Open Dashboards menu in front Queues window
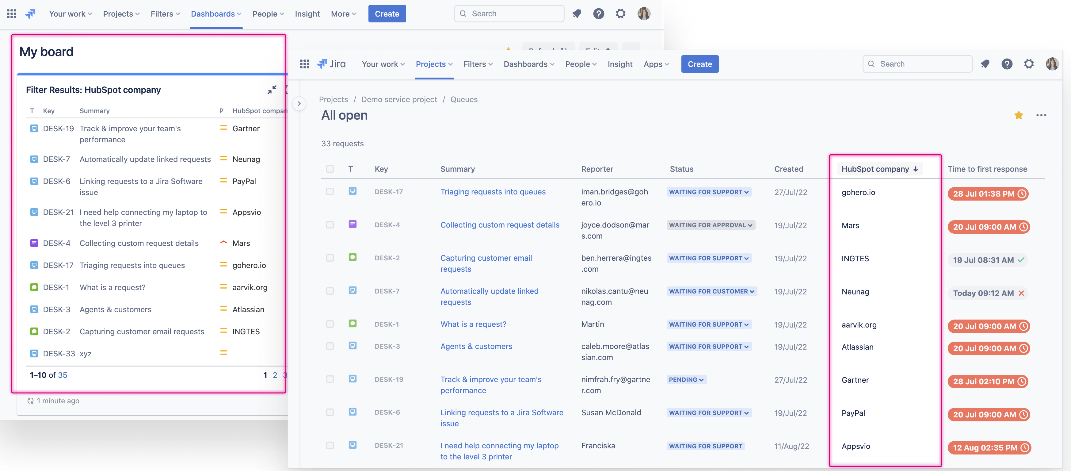This screenshot has height=471, width=1071. pyautogui.click(x=529, y=63)
